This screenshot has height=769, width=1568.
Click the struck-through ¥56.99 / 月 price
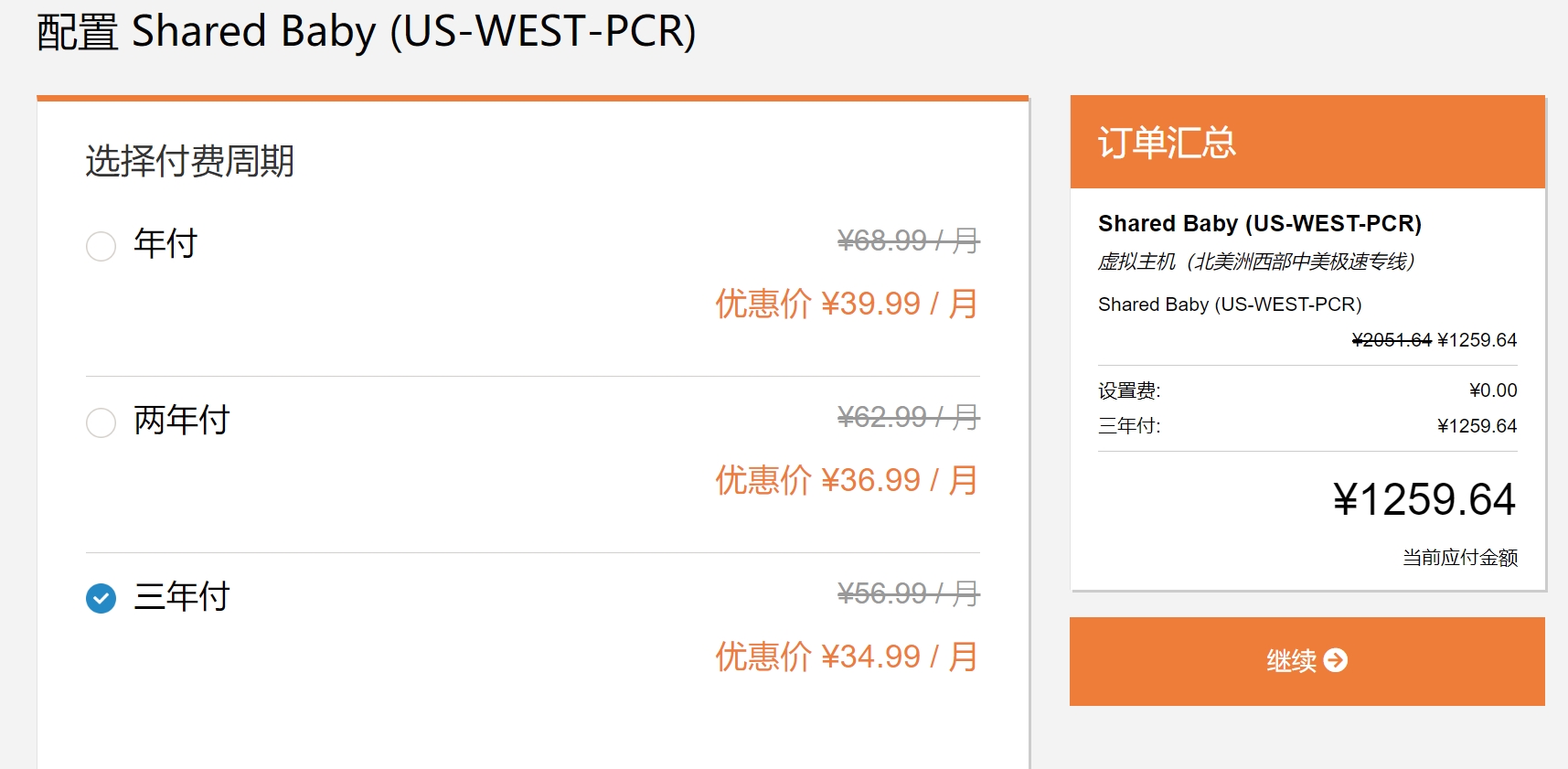pyautogui.click(x=909, y=593)
